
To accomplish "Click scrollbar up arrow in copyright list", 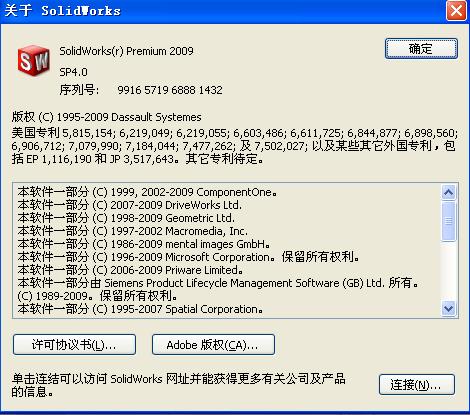I will pyautogui.click(x=449, y=192).
